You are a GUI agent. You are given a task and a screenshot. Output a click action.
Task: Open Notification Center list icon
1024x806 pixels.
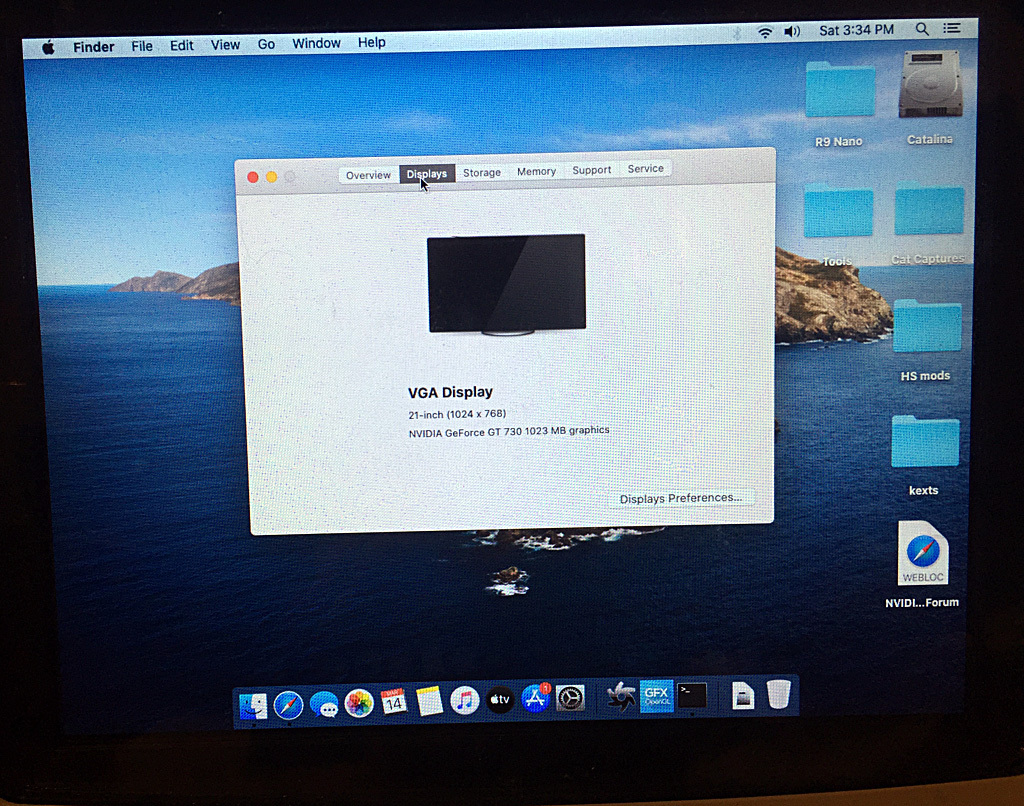(952, 28)
